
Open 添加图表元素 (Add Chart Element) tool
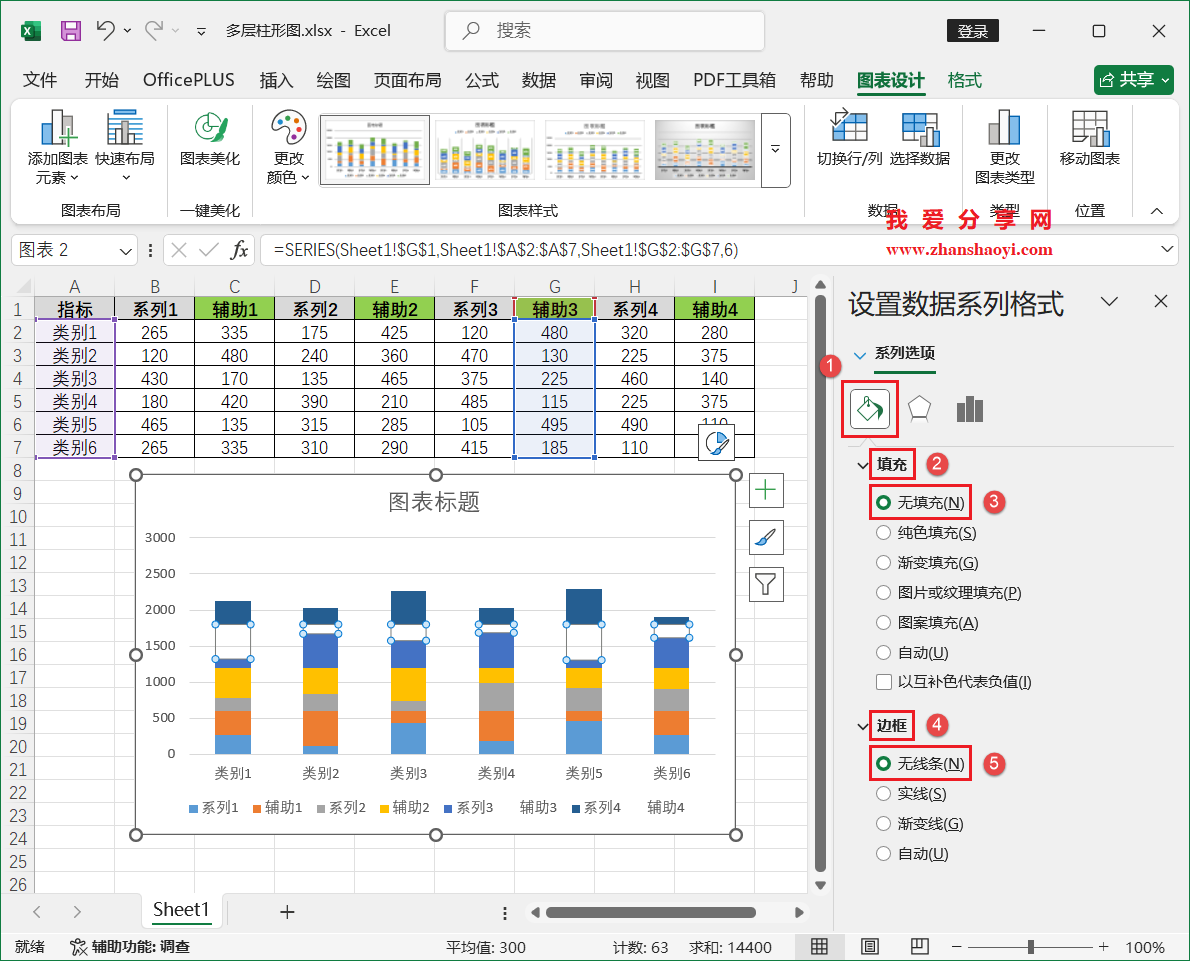(58, 148)
